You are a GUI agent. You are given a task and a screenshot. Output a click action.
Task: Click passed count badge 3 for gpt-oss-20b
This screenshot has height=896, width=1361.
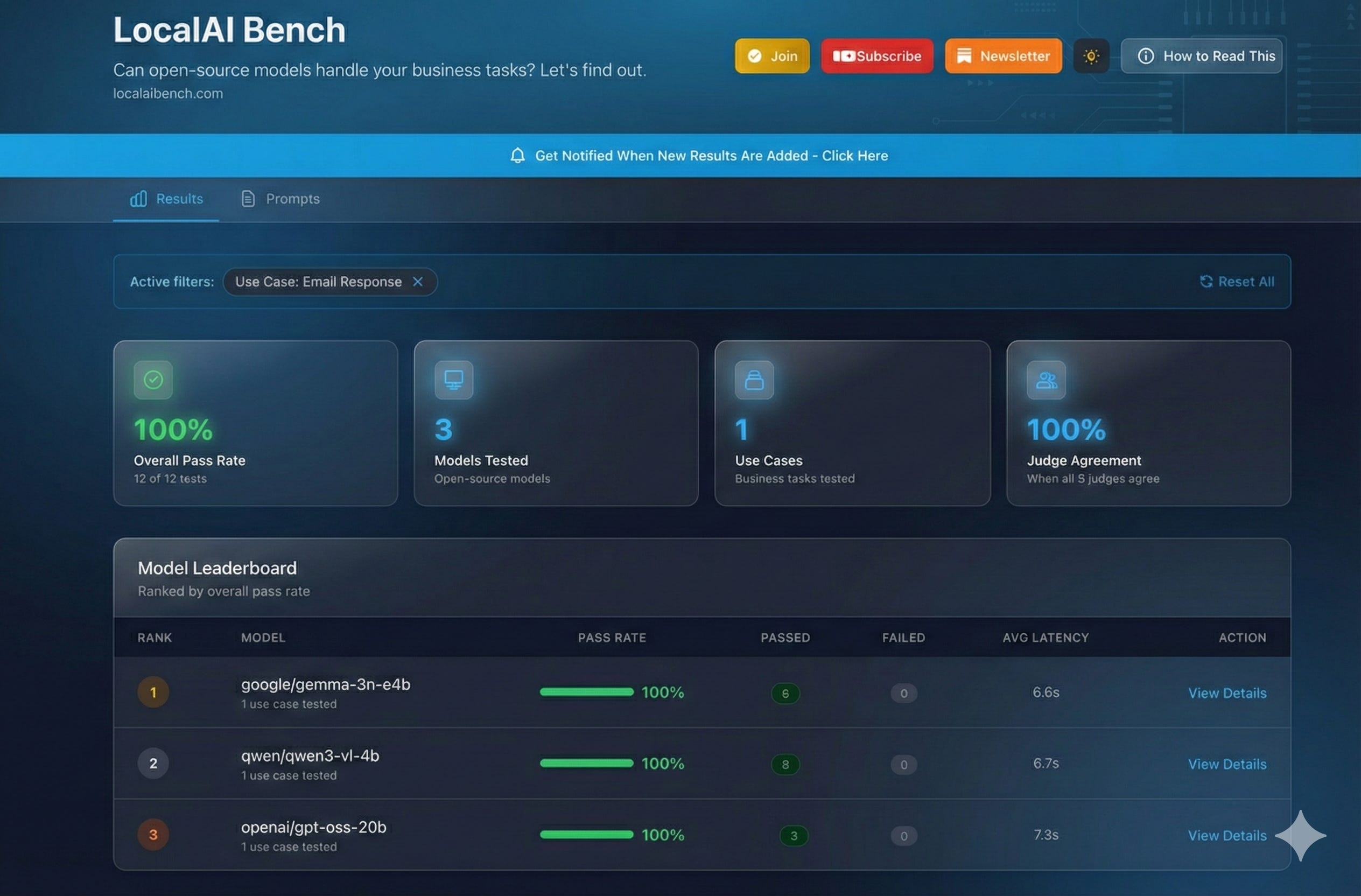coord(794,836)
